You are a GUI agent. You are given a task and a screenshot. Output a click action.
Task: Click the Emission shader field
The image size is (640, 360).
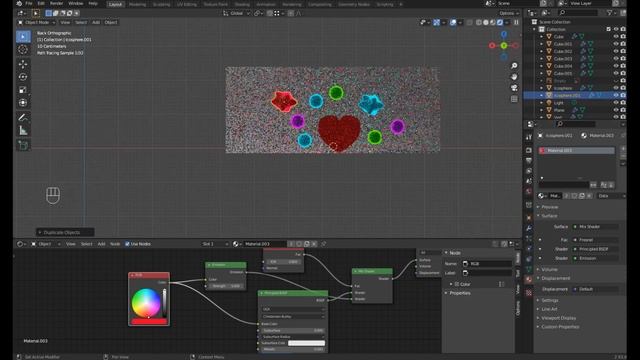[x=595, y=258]
